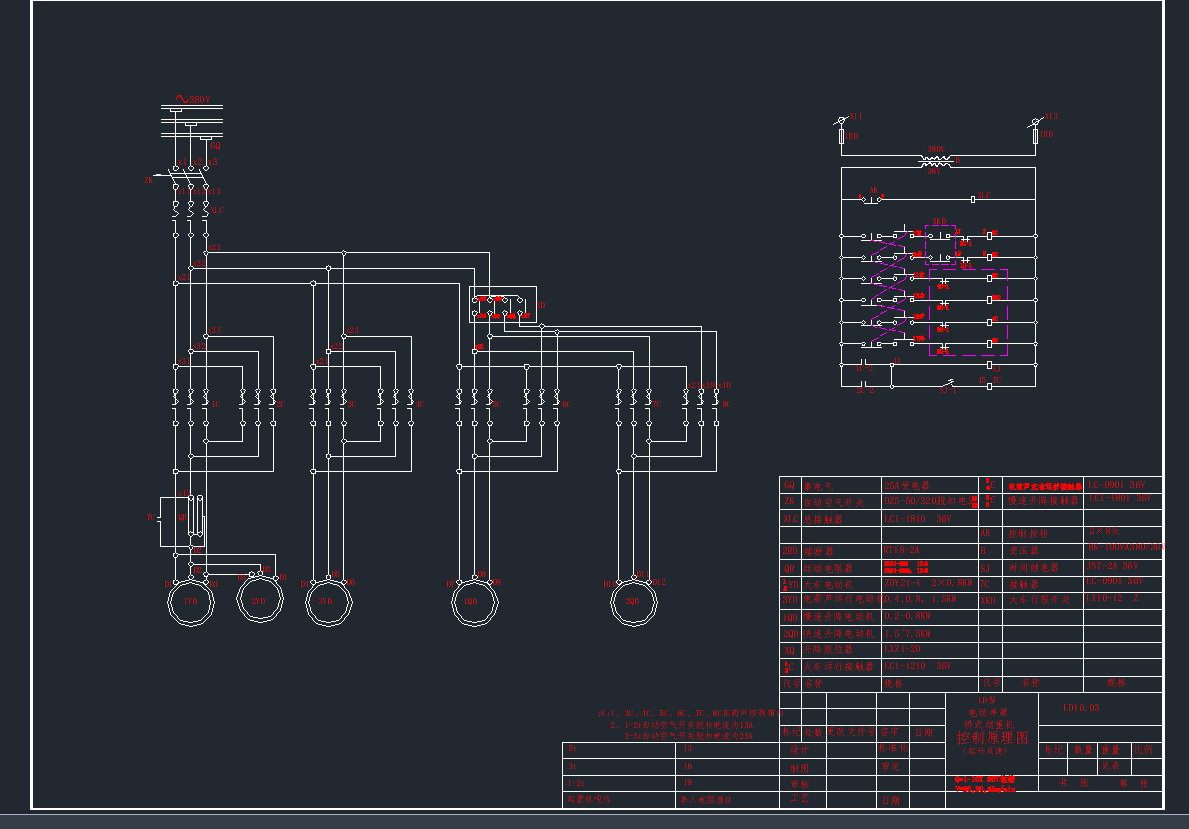Select the left 1RD fuse under X11
Image resolution: width=1189 pixels, height=829 pixels.
[842, 135]
